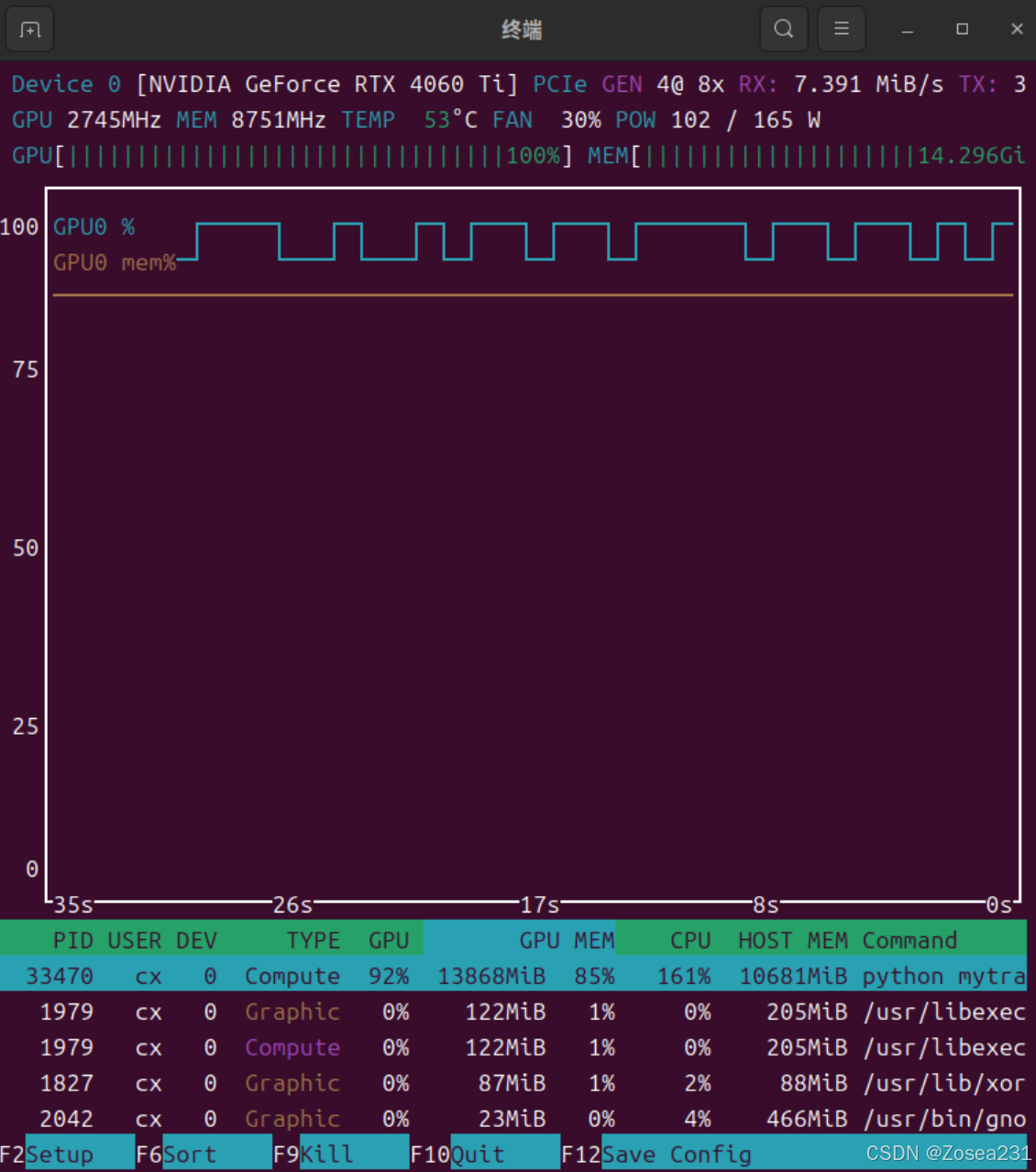Viewport: 1036px width, 1172px height.
Task: Click the terminal search icon
Action: tap(783, 29)
